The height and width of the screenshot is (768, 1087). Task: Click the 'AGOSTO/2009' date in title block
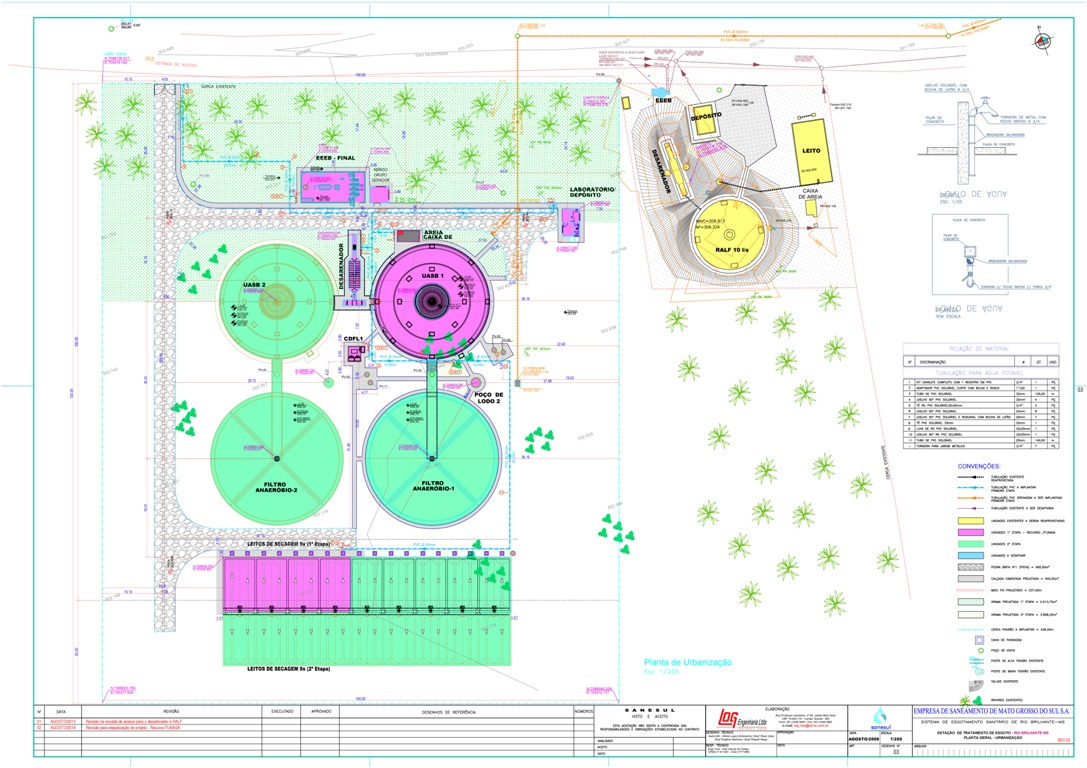point(864,739)
